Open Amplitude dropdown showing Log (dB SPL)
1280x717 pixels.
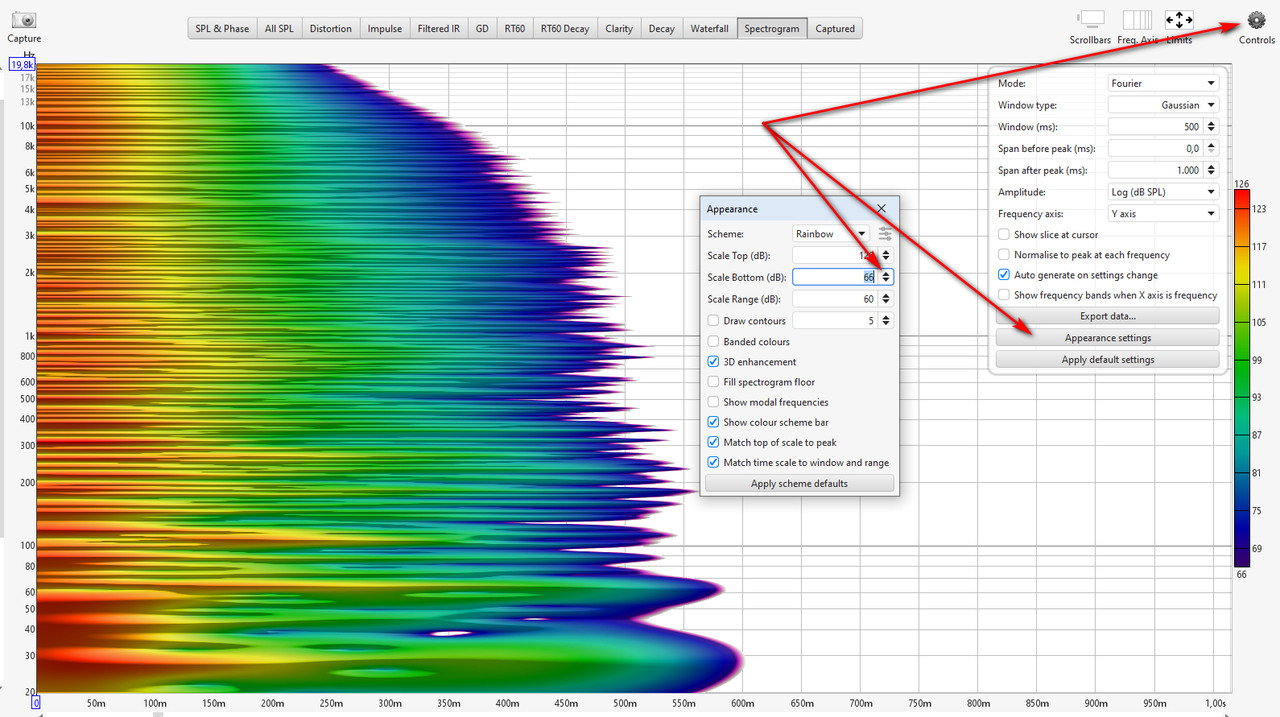(x=1163, y=192)
